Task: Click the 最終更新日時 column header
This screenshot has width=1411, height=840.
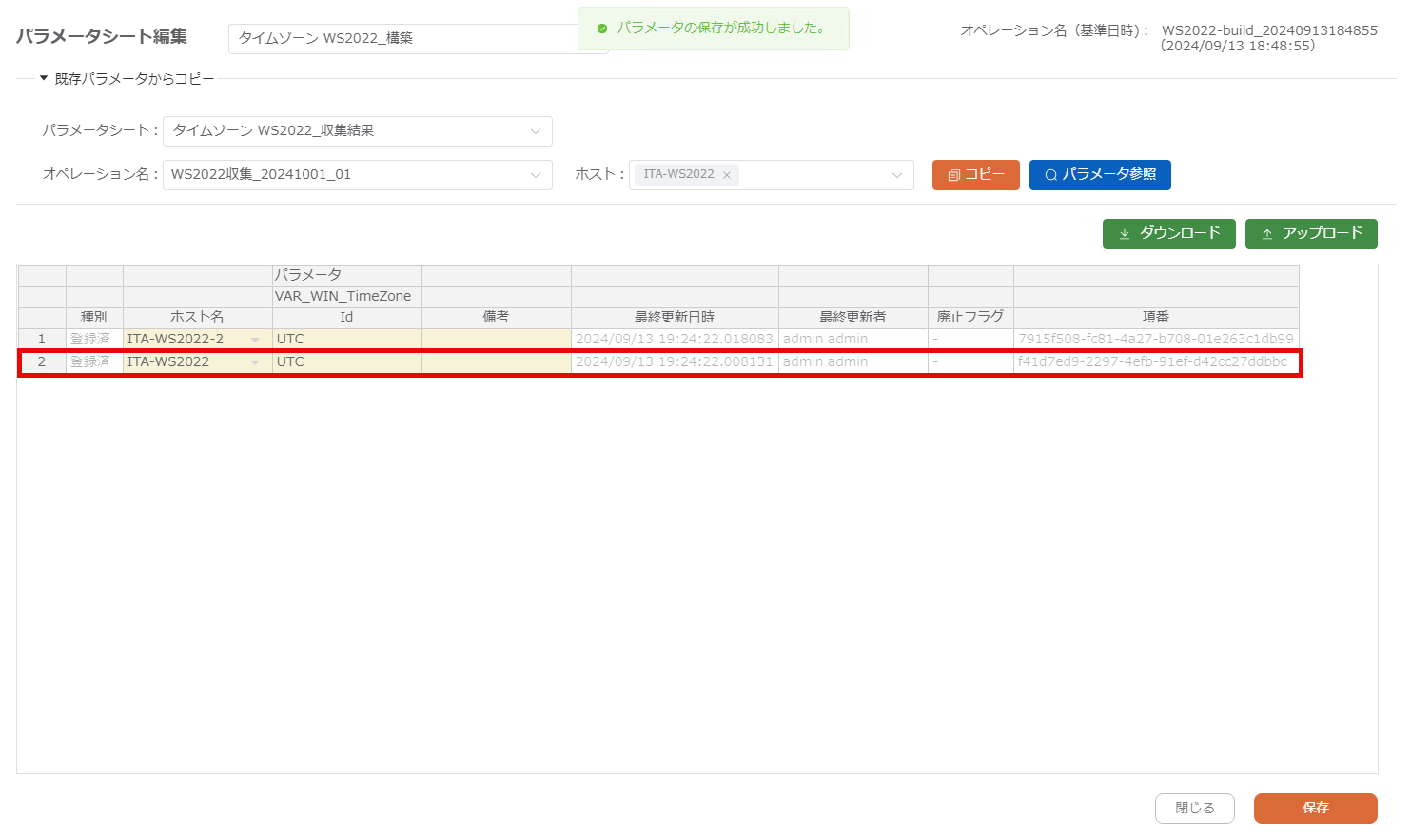Action: (674, 317)
